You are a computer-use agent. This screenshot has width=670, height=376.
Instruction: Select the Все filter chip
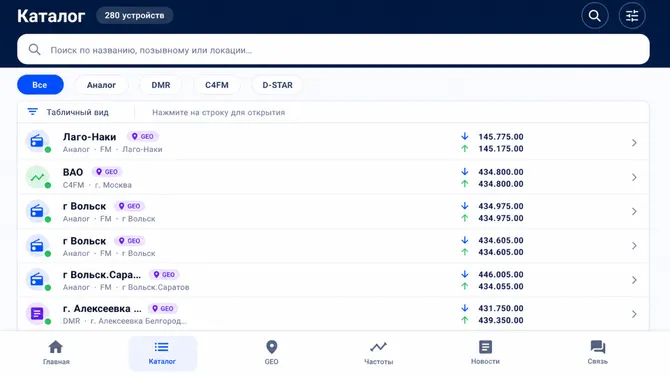pos(40,85)
